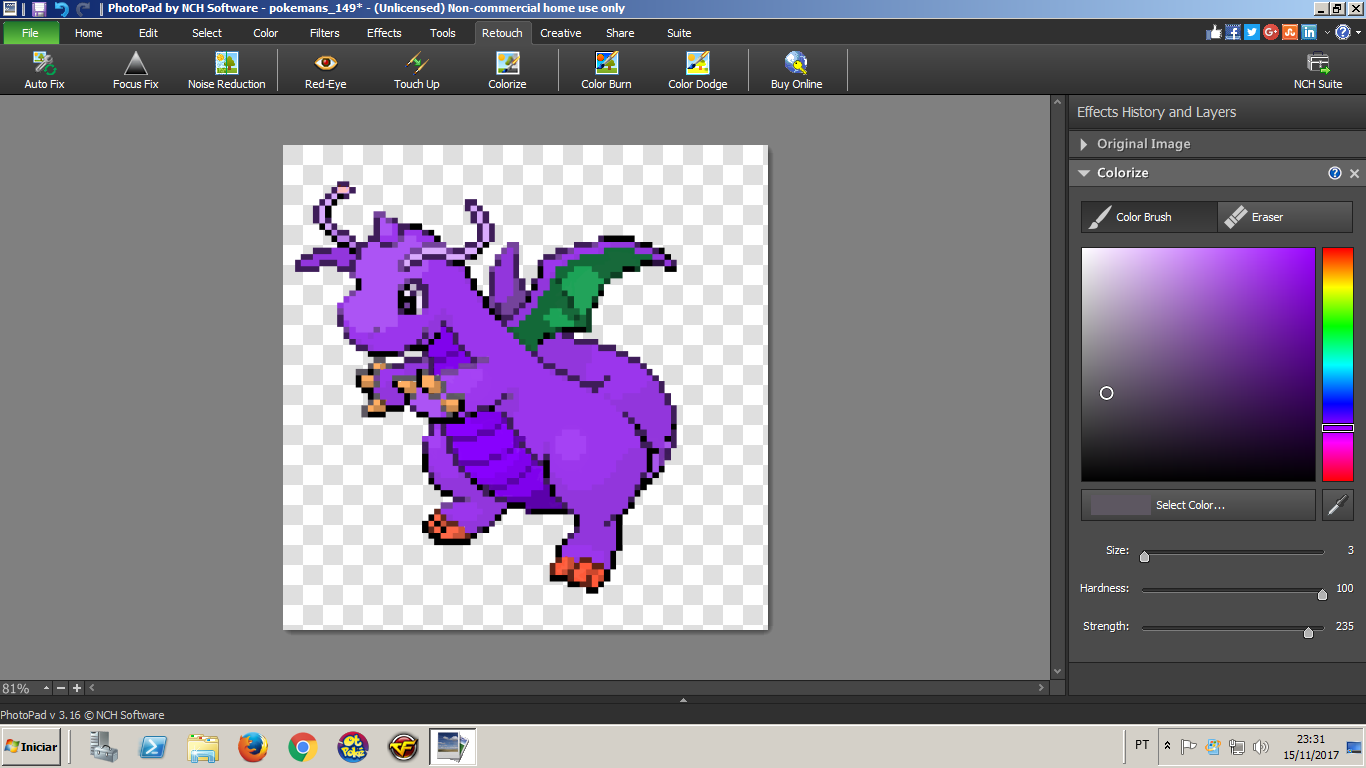Adjust the Hardness slider
This screenshot has height=768, width=1366.
(x=1233, y=589)
